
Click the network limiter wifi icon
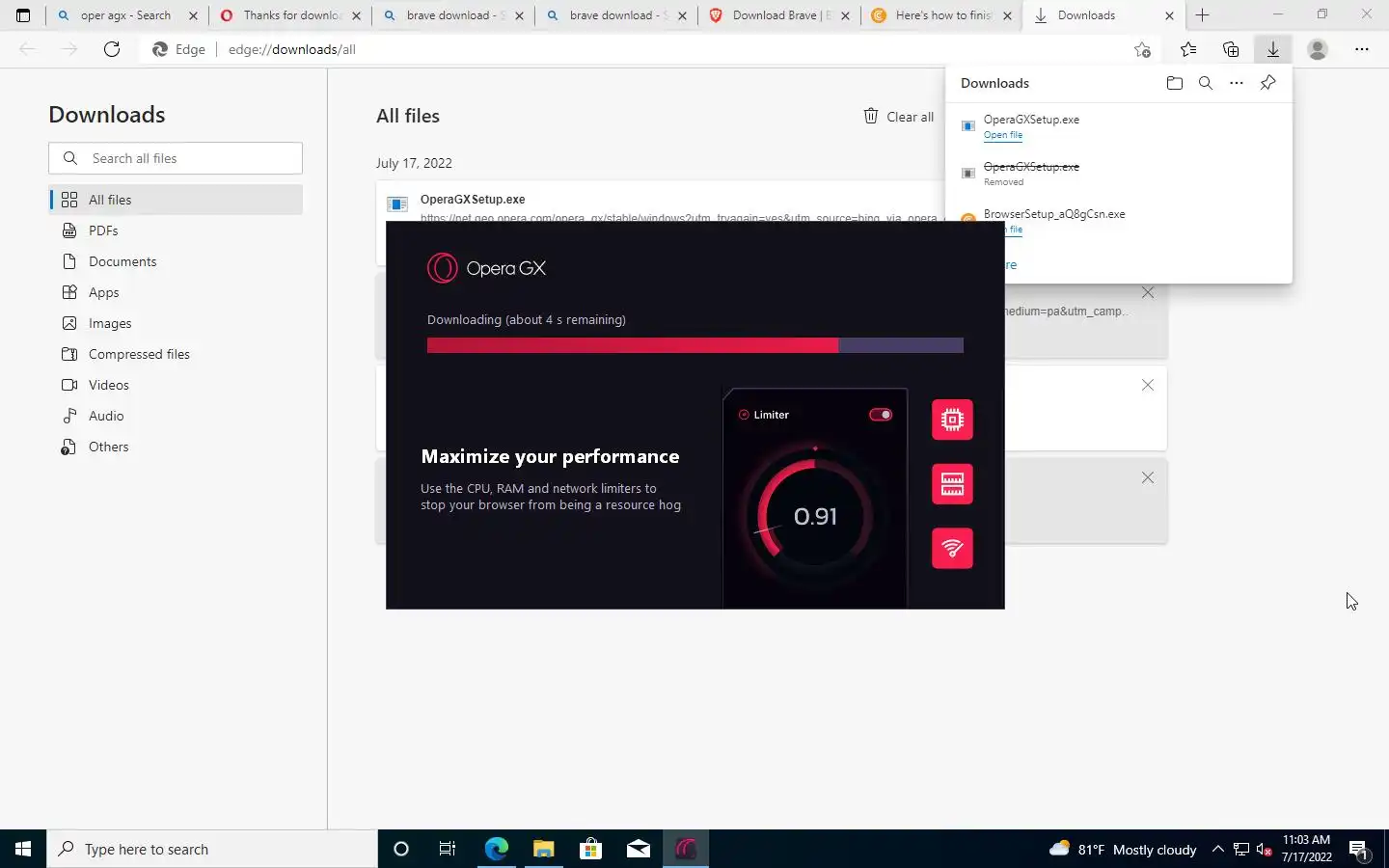(952, 548)
